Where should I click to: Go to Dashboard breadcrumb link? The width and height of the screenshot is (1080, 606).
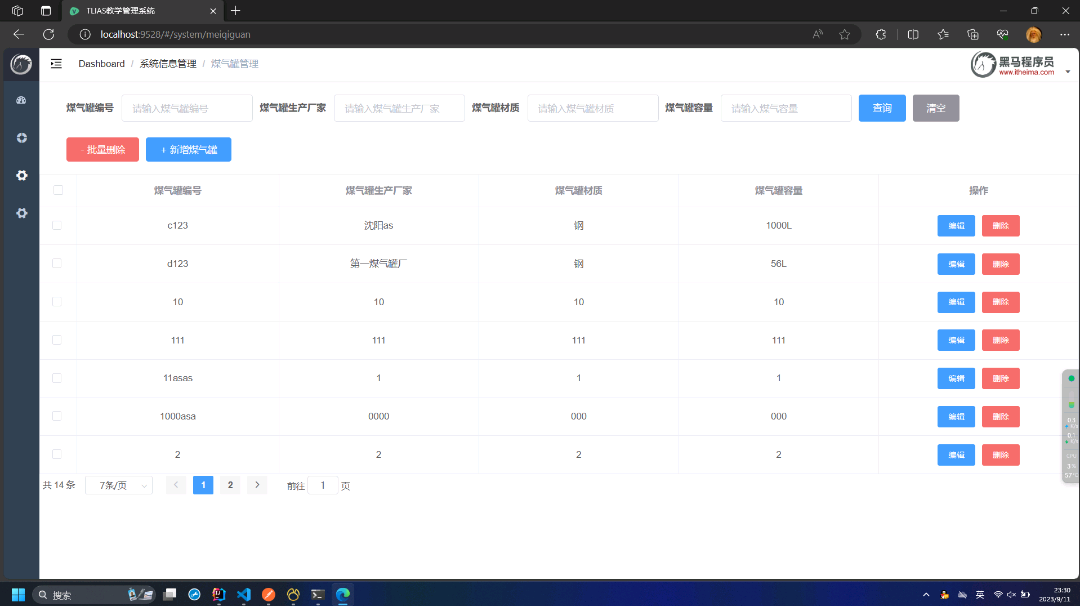click(x=101, y=64)
